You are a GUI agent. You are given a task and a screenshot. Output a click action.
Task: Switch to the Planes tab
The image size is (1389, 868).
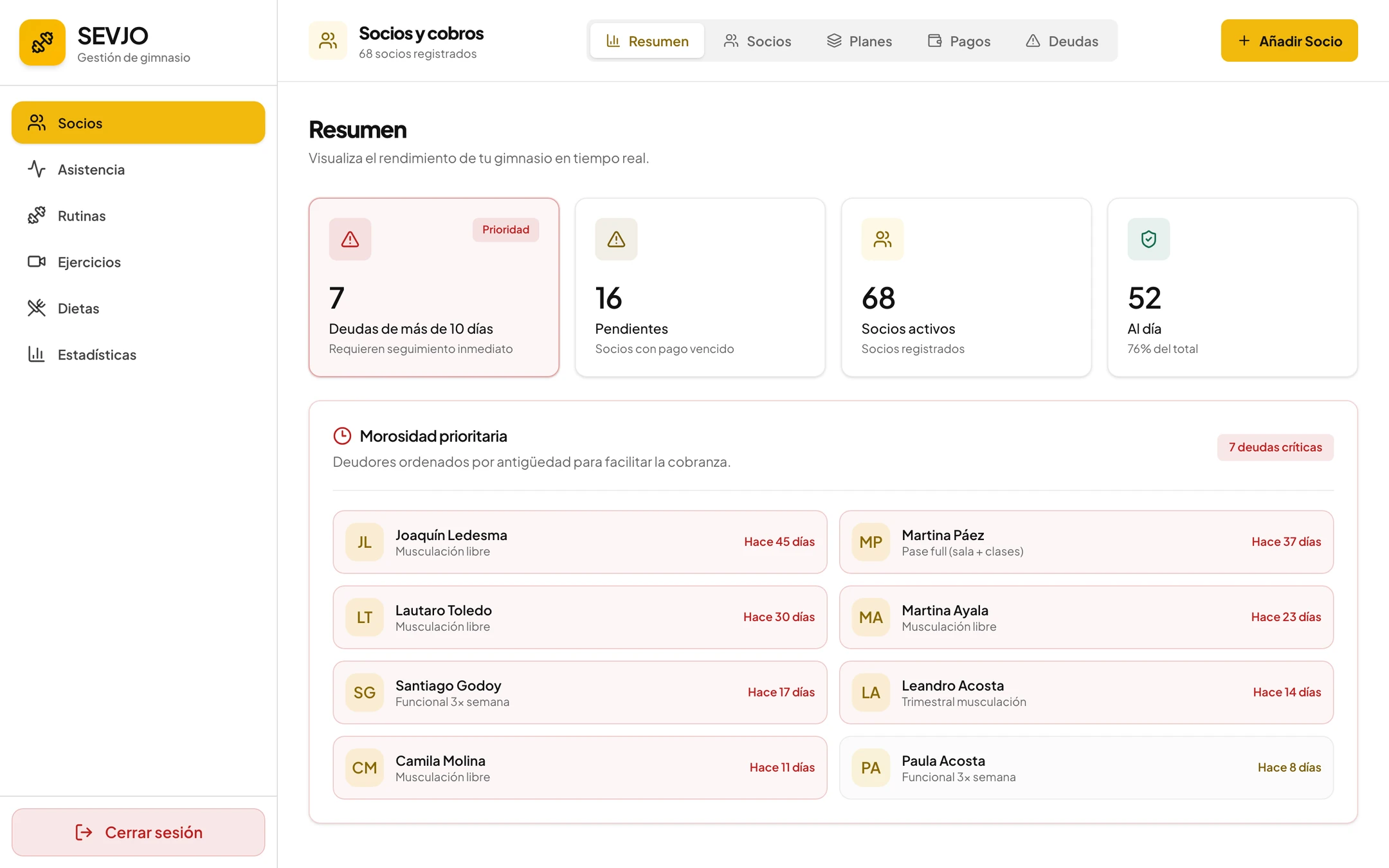pyautogui.click(x=859, y=41)
